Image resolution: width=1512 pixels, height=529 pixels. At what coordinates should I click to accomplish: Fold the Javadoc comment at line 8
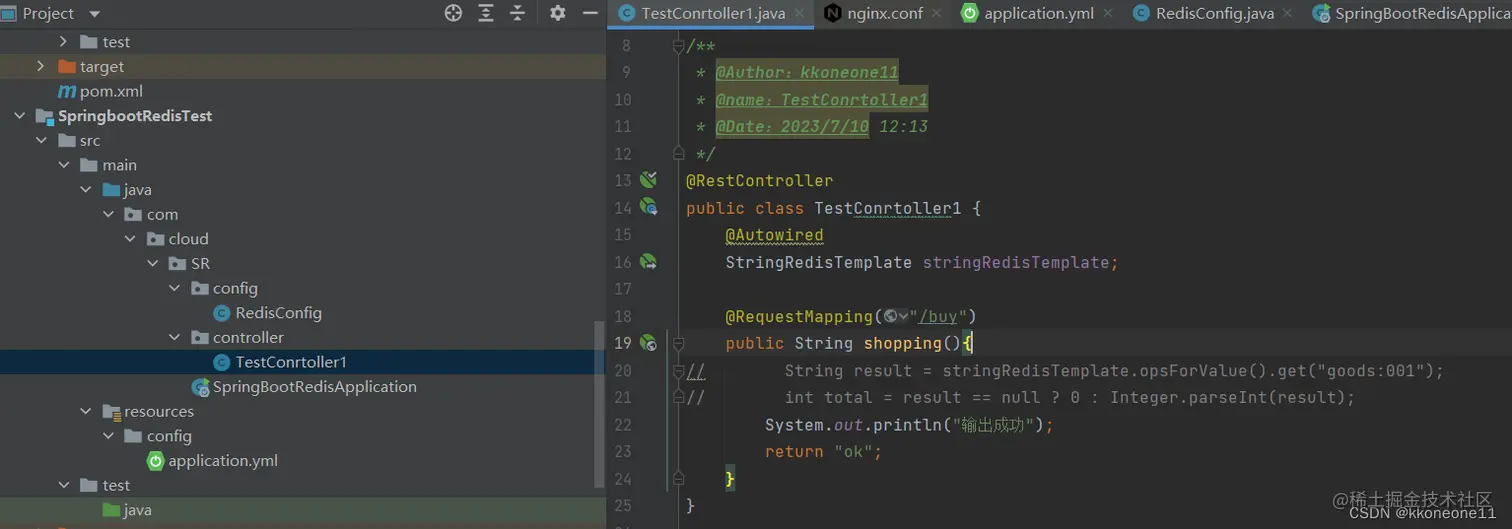(x=678, y=46)
